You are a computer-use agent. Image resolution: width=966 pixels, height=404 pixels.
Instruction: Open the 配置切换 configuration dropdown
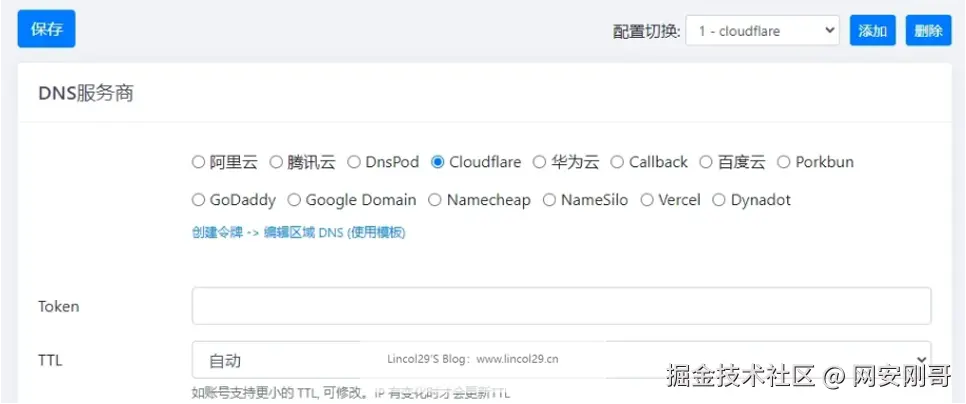761,31
